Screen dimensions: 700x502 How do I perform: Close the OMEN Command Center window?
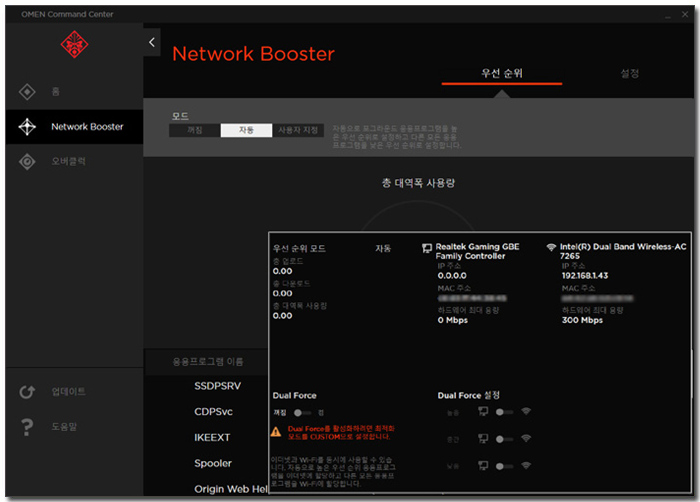point(685,15)
